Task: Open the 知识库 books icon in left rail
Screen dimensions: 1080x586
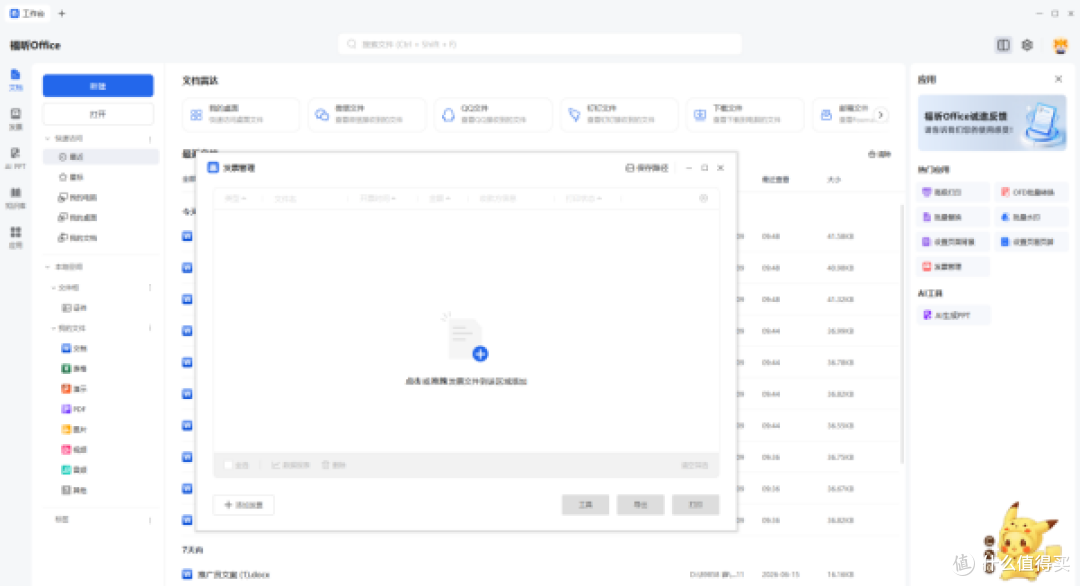Action: point(15,198)
